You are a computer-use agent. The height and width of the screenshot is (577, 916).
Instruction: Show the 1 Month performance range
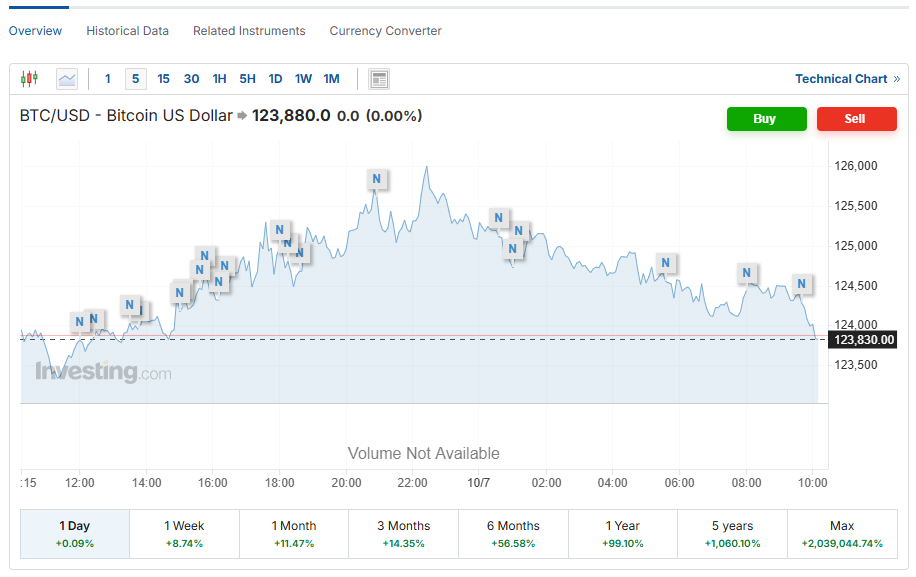click(294, 534)
